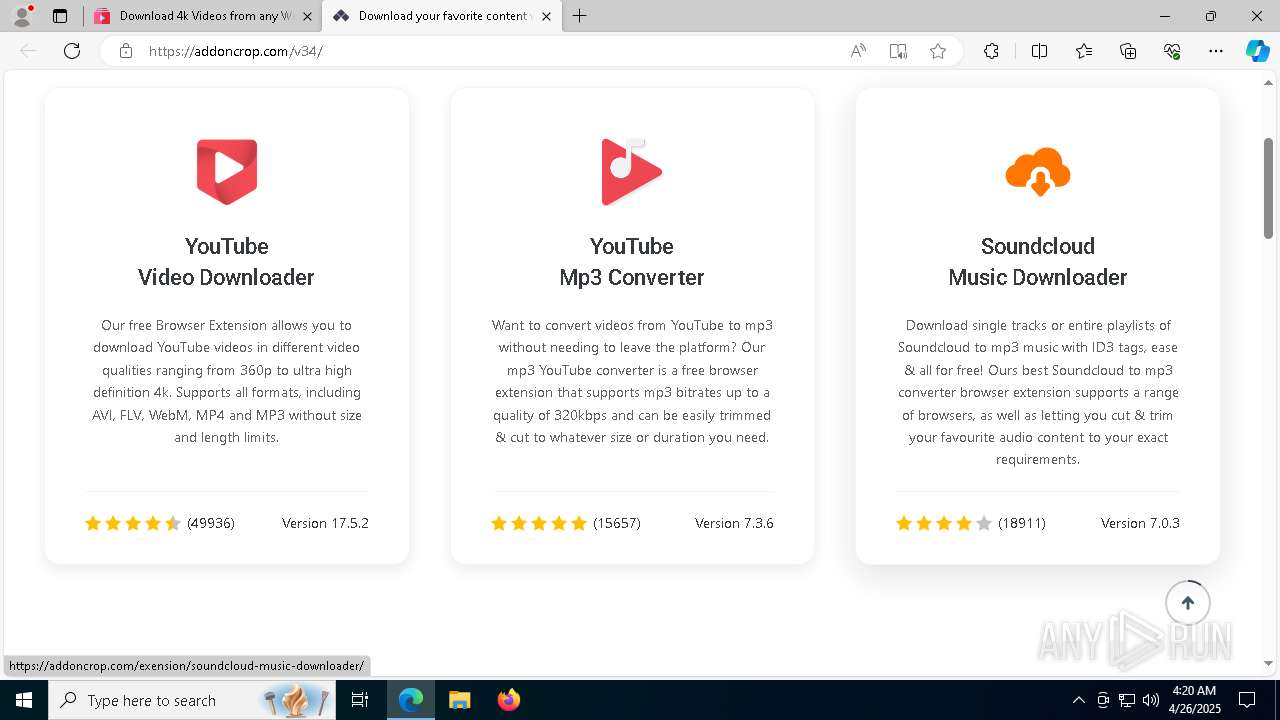Open the Edge profile avatar icon

click(21, 16)
